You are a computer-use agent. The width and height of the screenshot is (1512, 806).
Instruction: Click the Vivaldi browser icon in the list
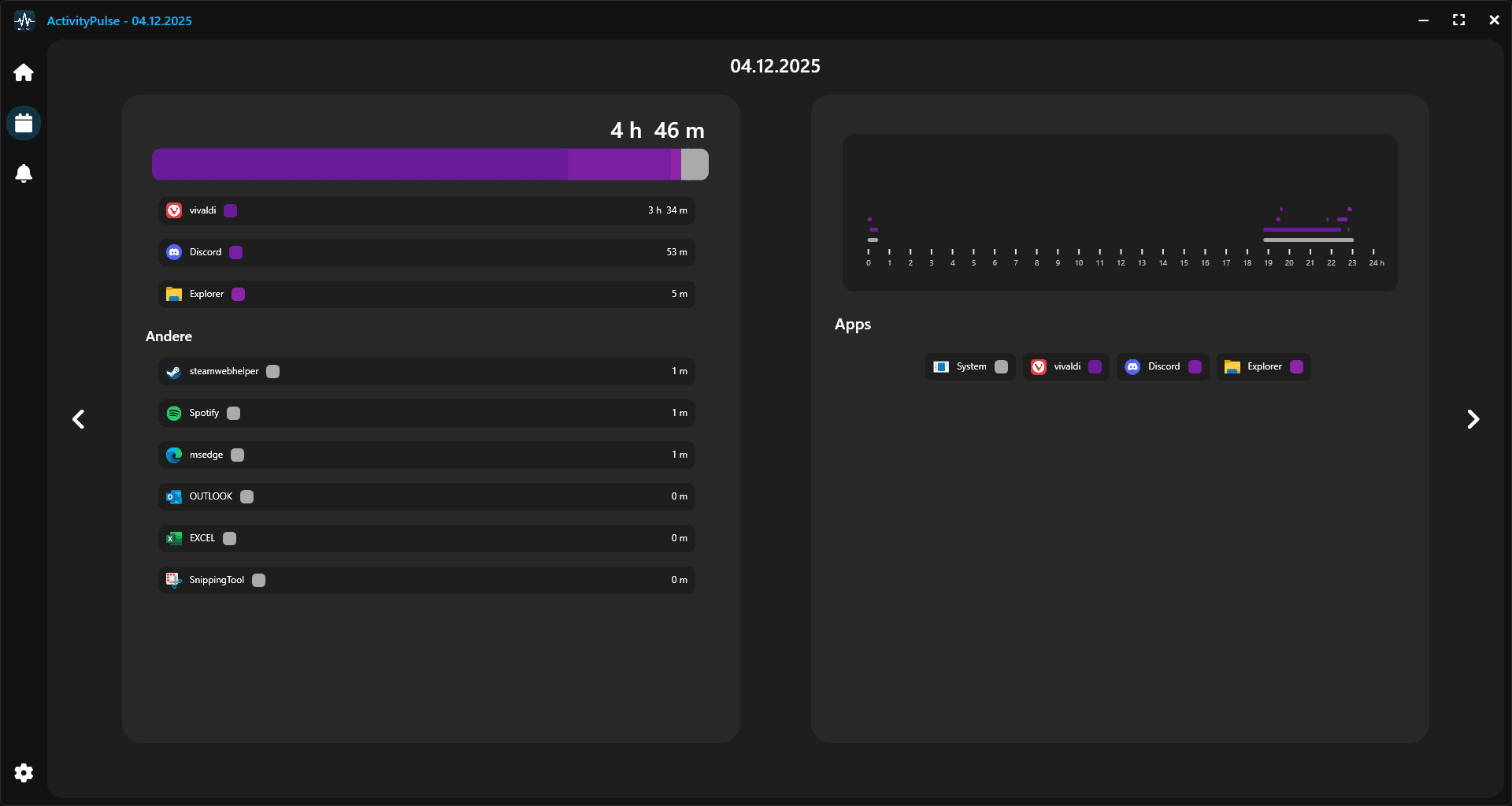[174, 210]
